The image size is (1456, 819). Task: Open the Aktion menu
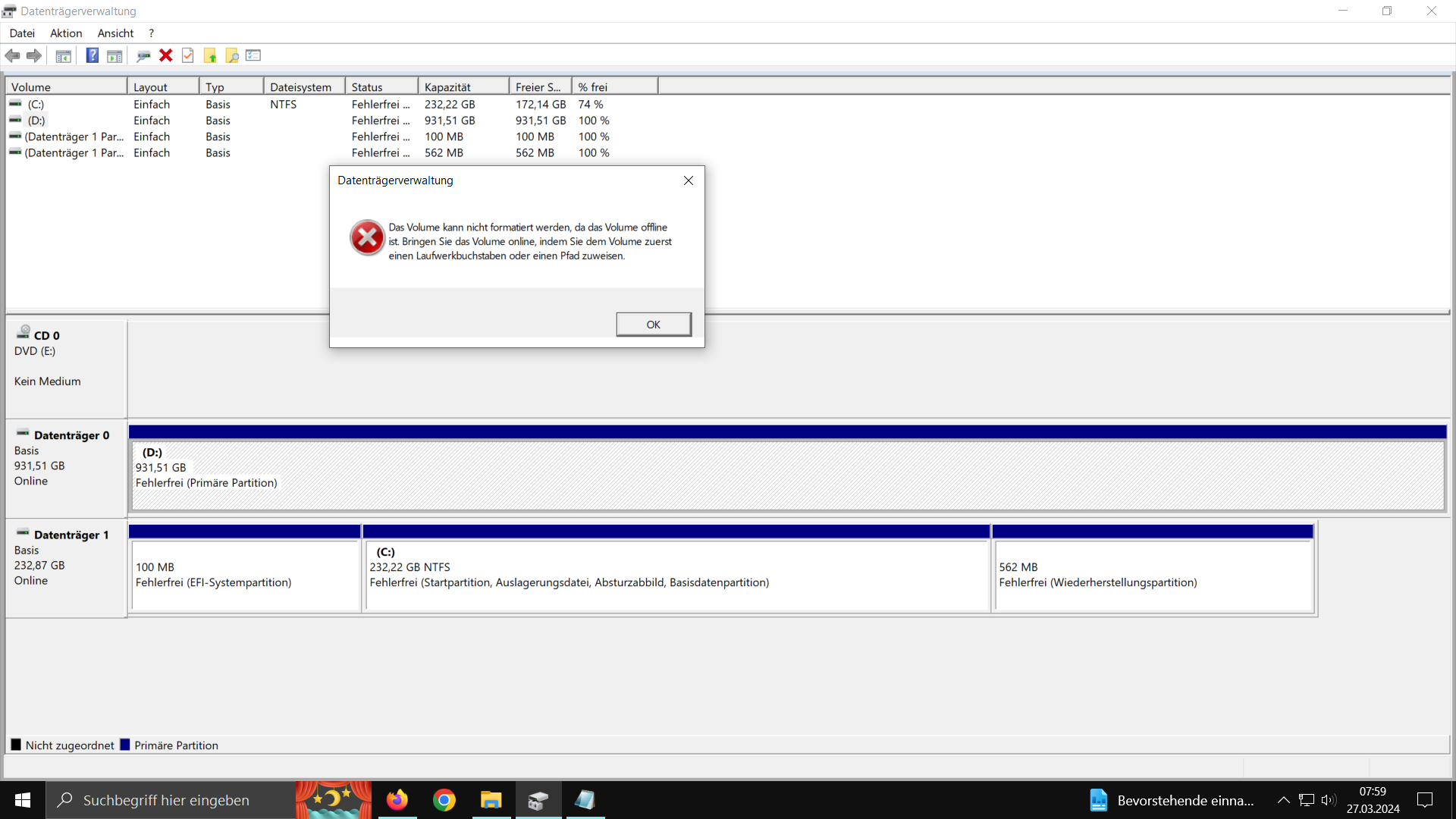[x=66, y=33]
